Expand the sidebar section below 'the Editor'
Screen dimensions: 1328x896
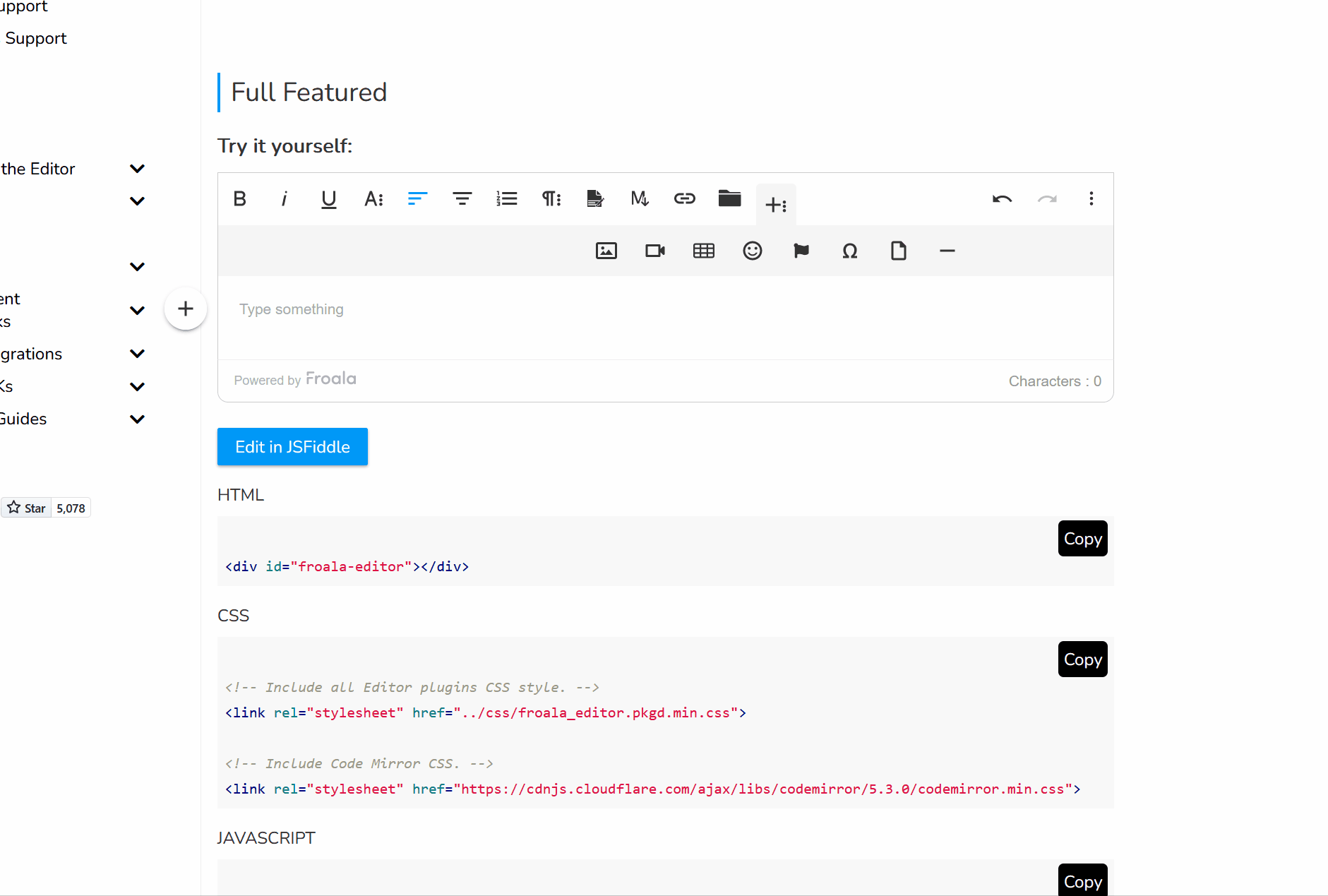click(138, 201)
